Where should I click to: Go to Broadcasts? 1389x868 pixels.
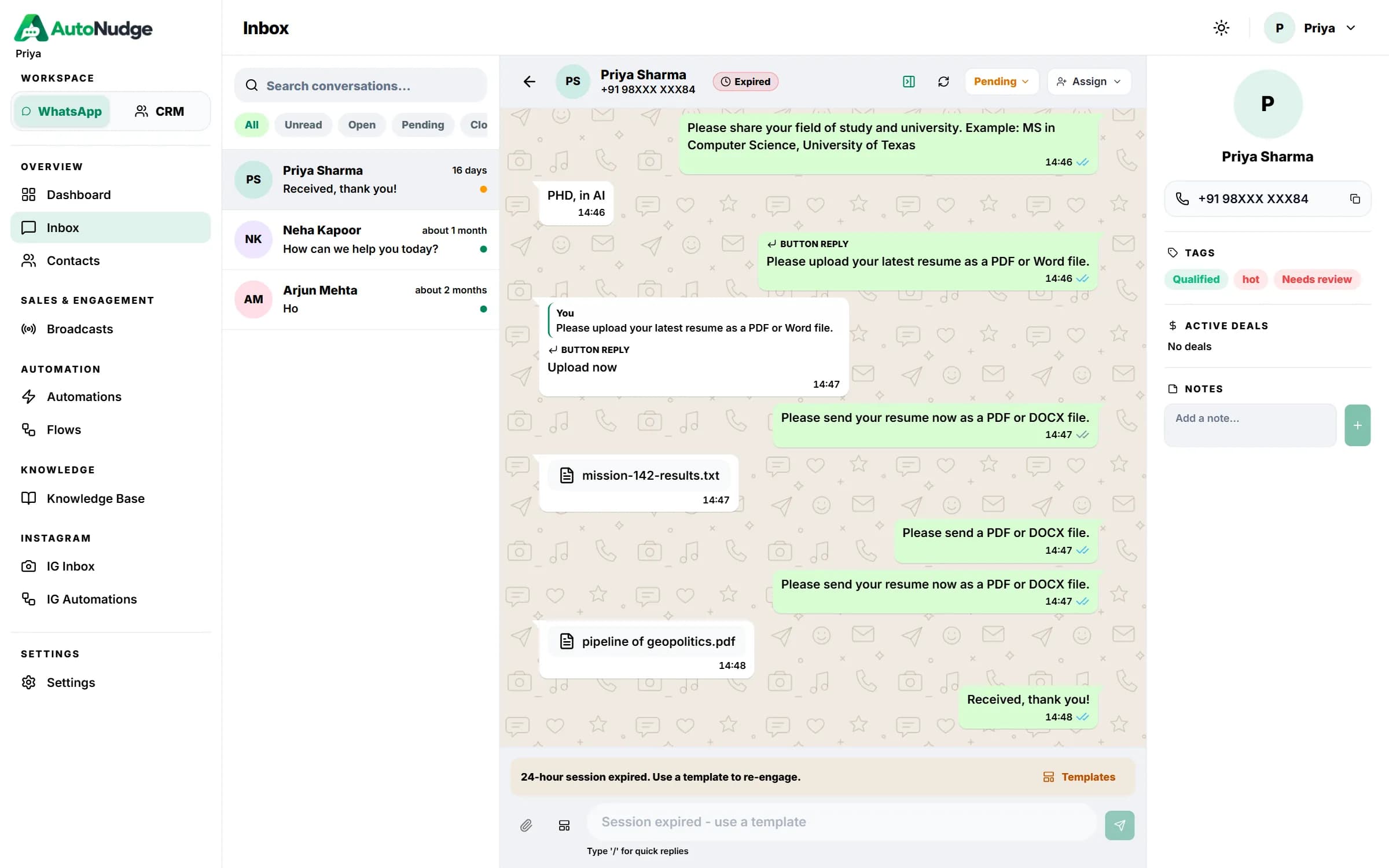click(111, 329)
